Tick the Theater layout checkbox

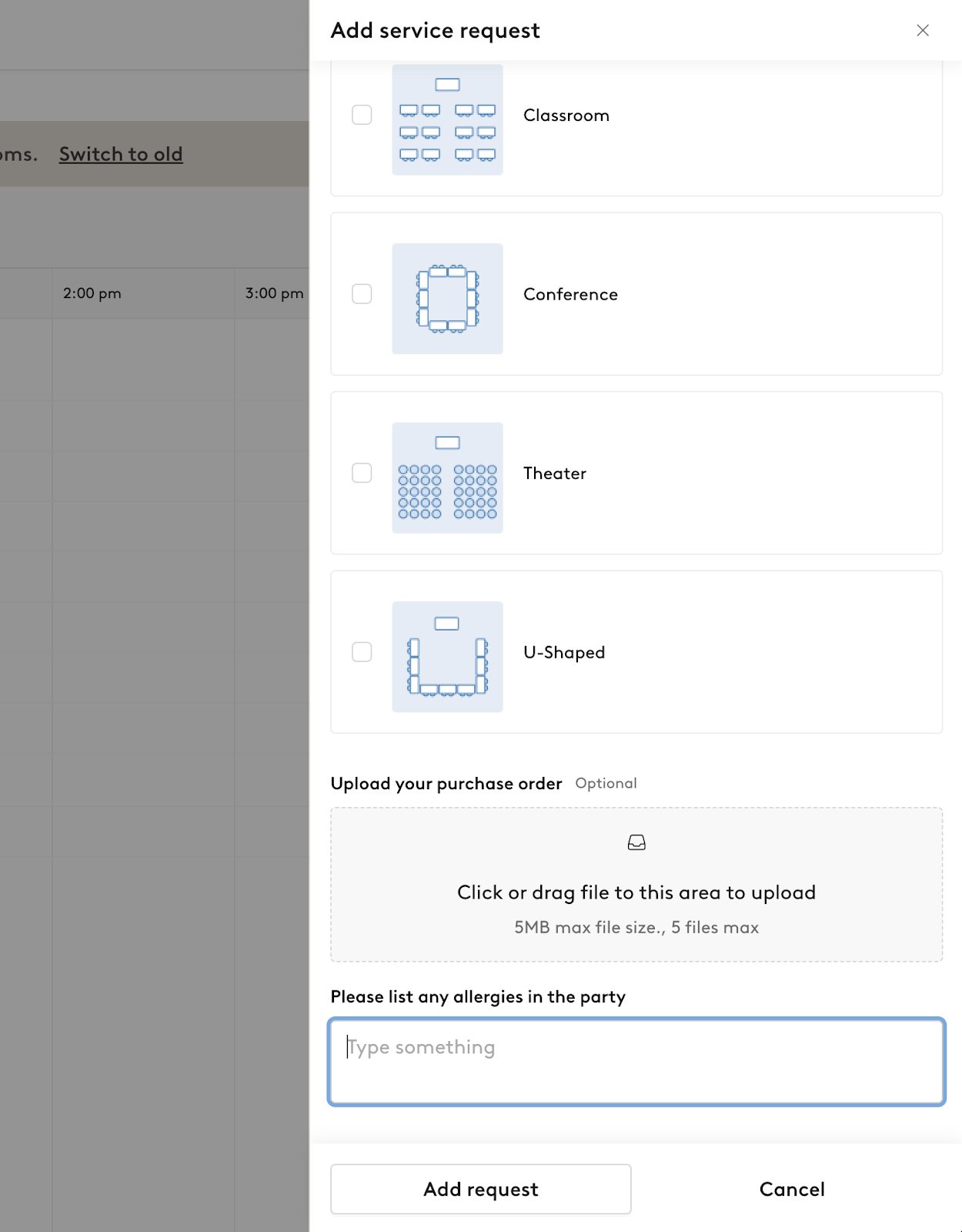coord(362,473)
